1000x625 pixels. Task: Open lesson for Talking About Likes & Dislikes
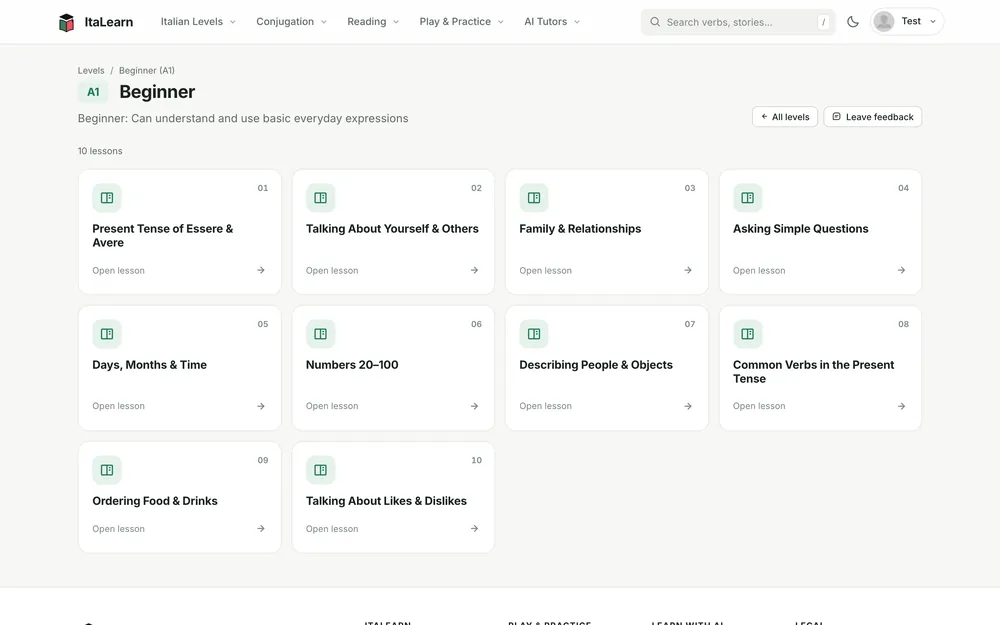coord(332,529)
